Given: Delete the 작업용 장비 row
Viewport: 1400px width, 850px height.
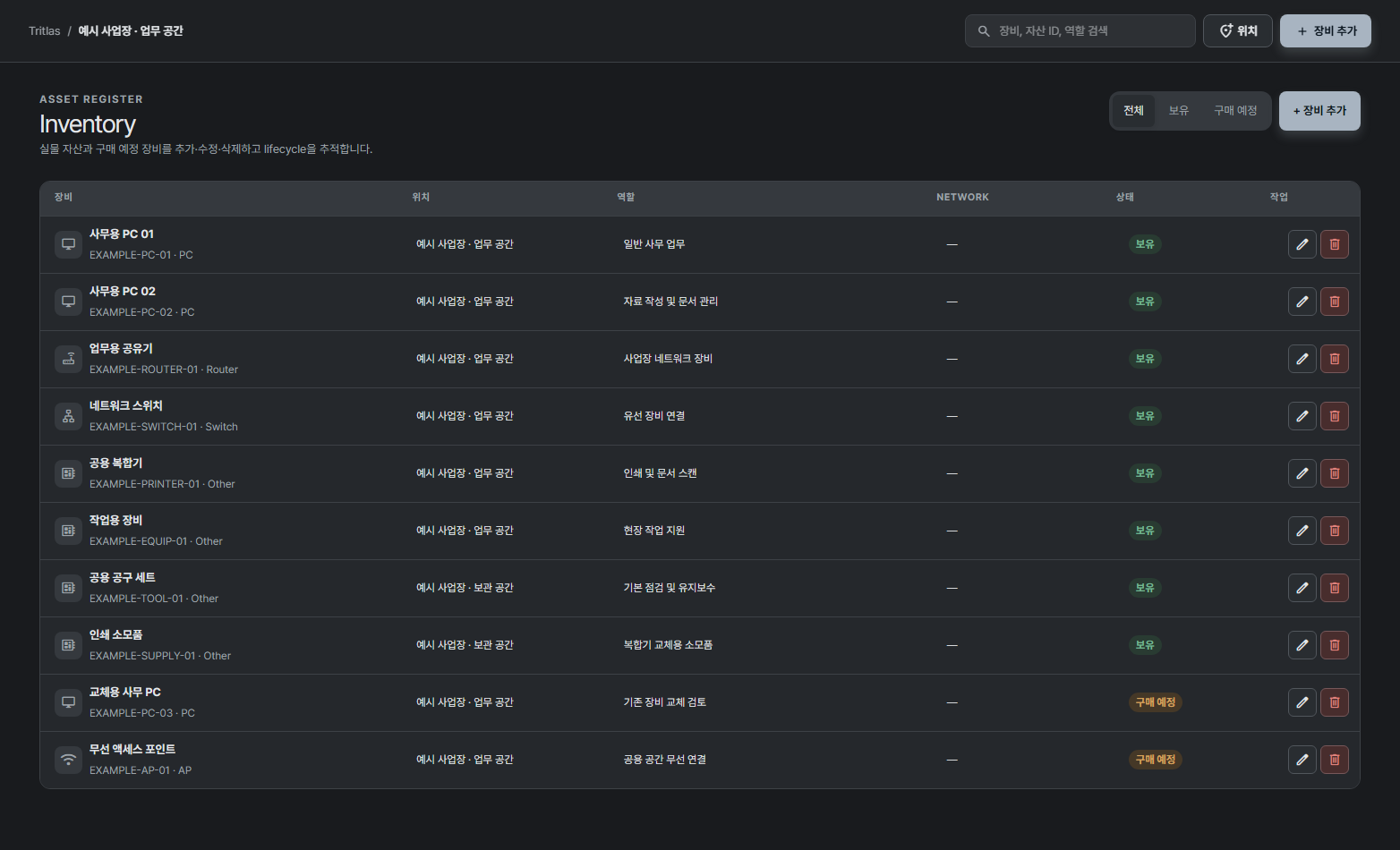Looking at the screenshot, I should pyautogui.click(x=1335, y=531).
